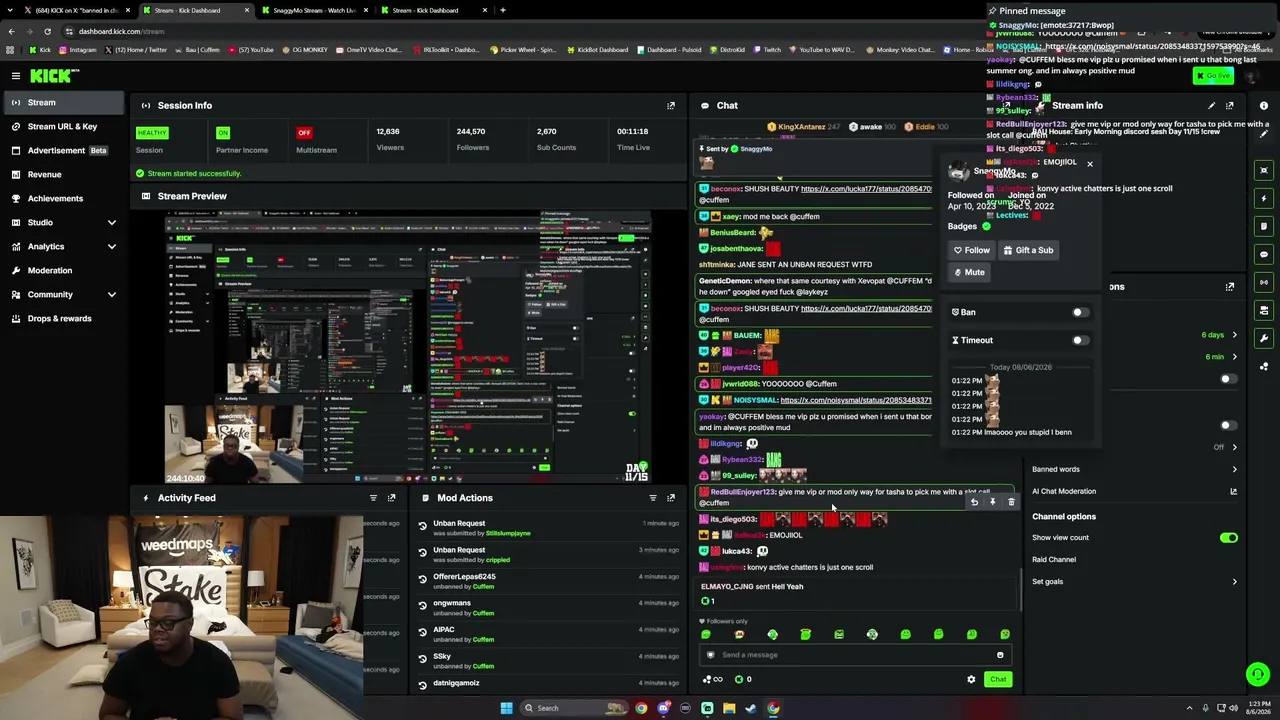
Task: Expand the 6 days setting chevron
Action: coord(1234,335)
